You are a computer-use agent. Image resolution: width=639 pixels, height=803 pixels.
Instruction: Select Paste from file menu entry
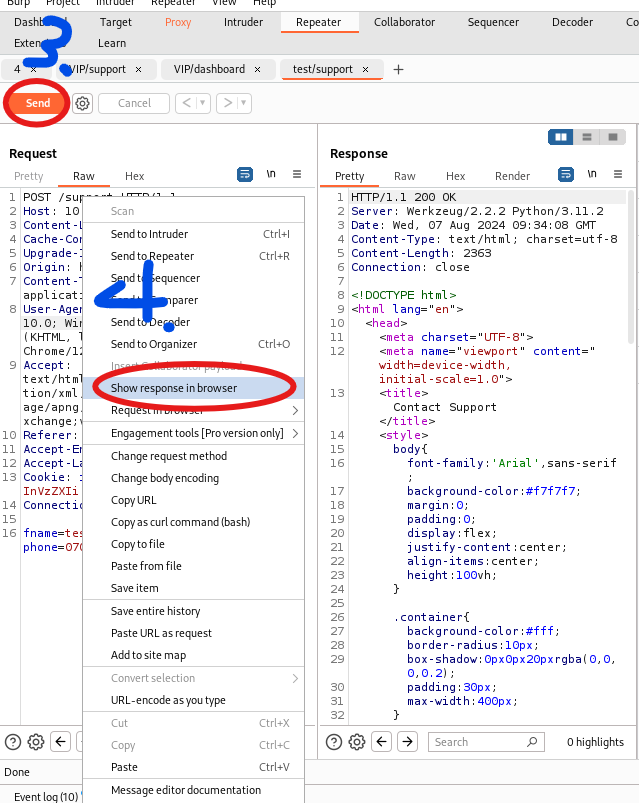point(194,566)
